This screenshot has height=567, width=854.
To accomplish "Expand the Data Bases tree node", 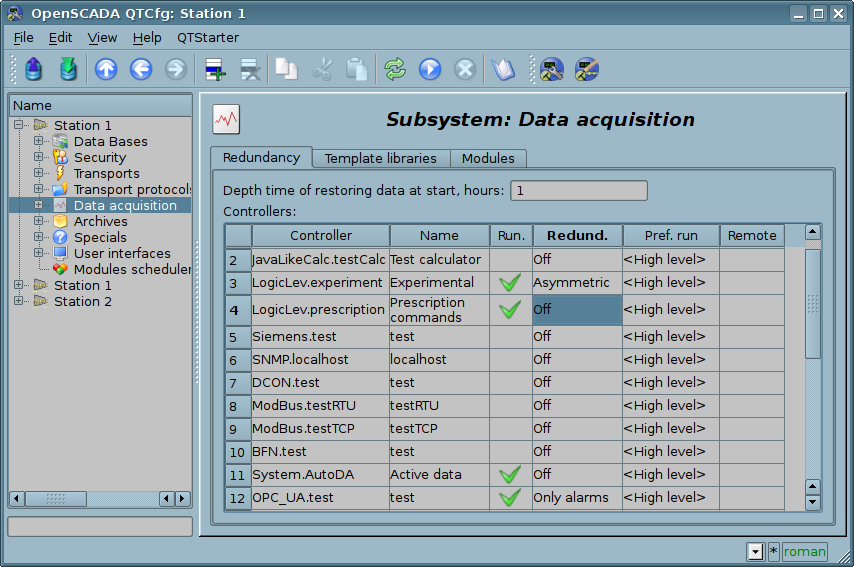I will (38, 141).
